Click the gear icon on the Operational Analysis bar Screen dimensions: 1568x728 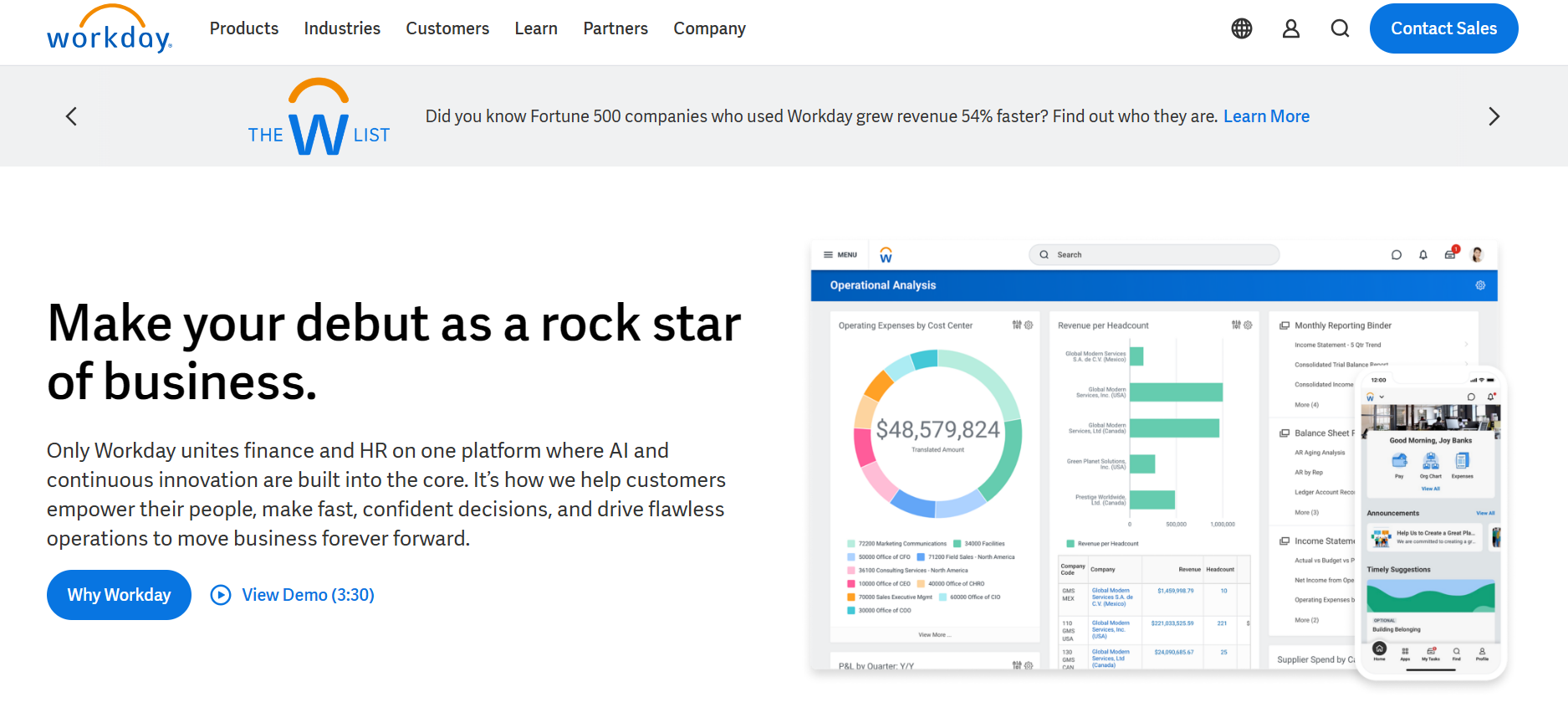tap(1480, 285)
